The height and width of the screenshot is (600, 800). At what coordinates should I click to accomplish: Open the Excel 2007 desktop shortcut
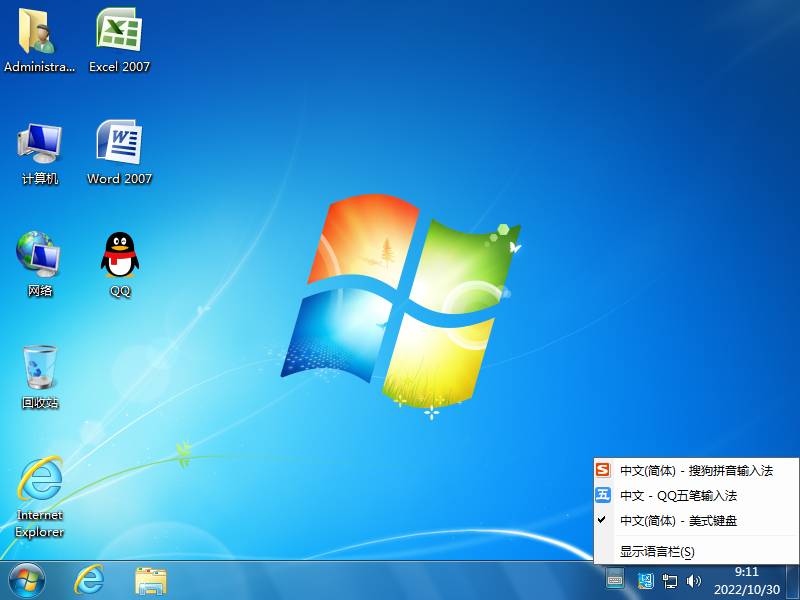click(x=119, y=32)
